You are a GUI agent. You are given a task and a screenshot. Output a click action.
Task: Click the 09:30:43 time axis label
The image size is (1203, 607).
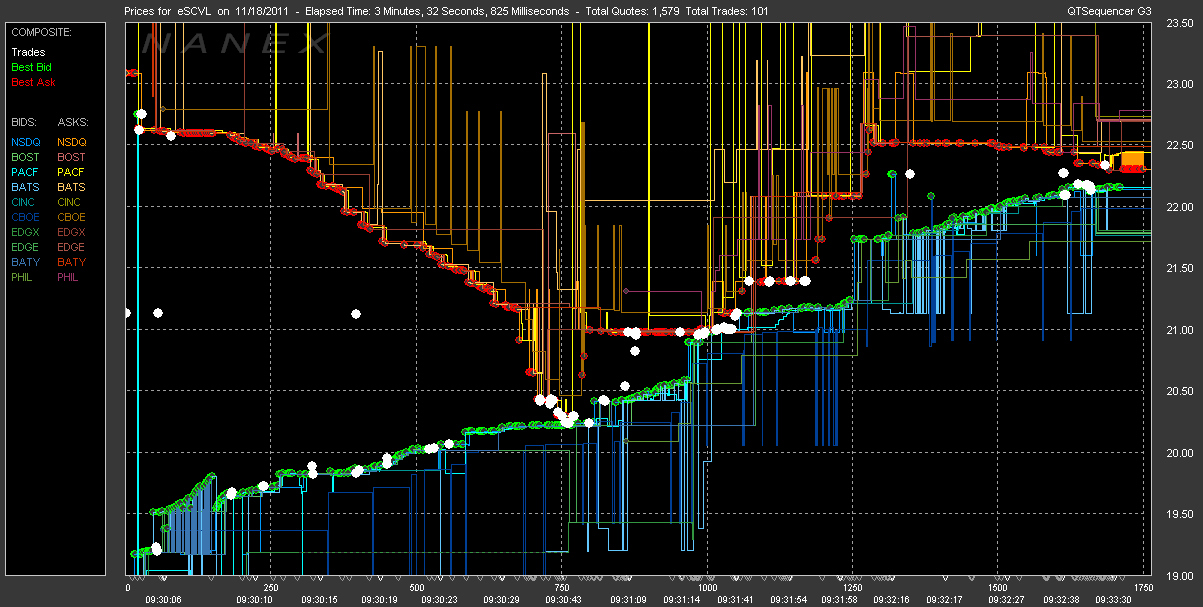tap(562, 599)
